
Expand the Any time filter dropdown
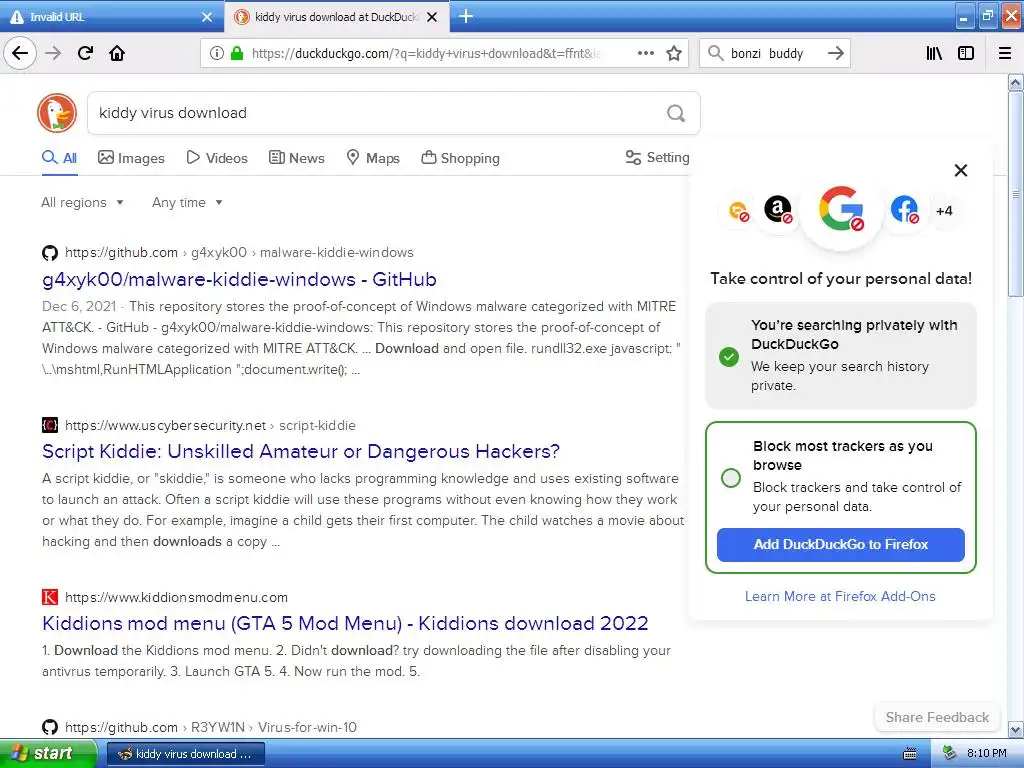[187, 202]
